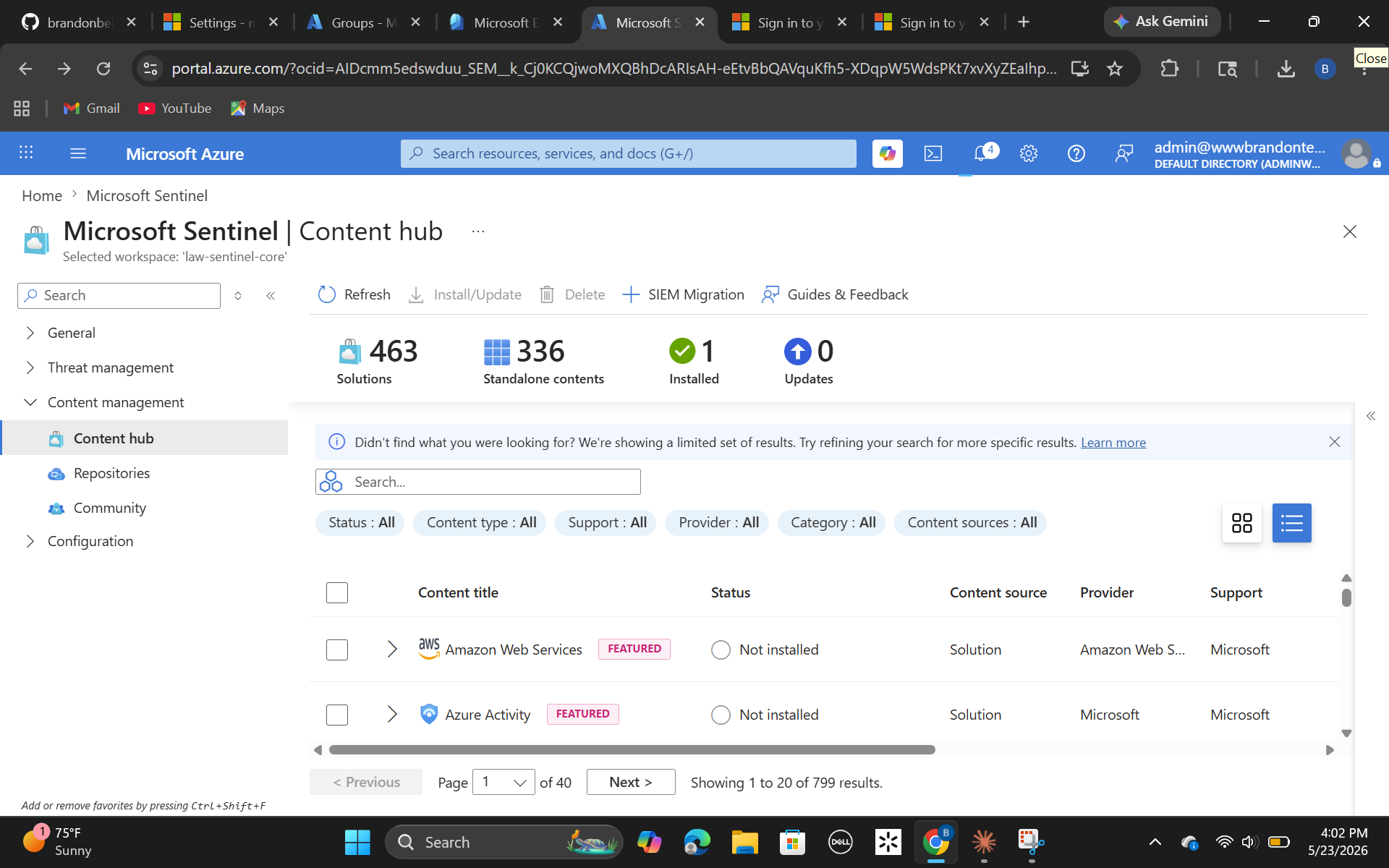Screen dimensions: 1389x868
Task: Click Ask Gemini button
Action: (x=1162, y=22)
